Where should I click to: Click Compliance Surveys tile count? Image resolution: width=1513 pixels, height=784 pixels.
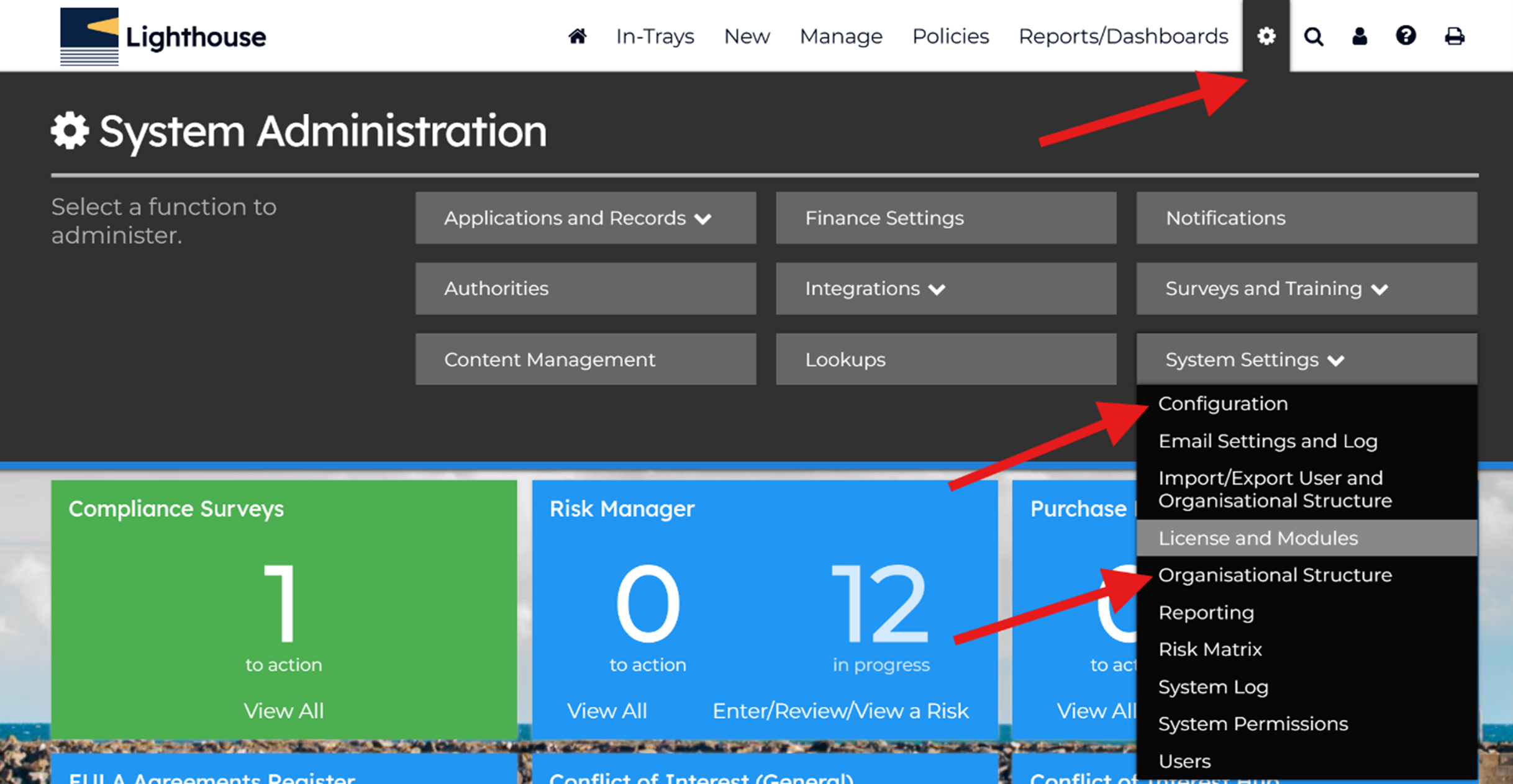click(x=283, y=603)
